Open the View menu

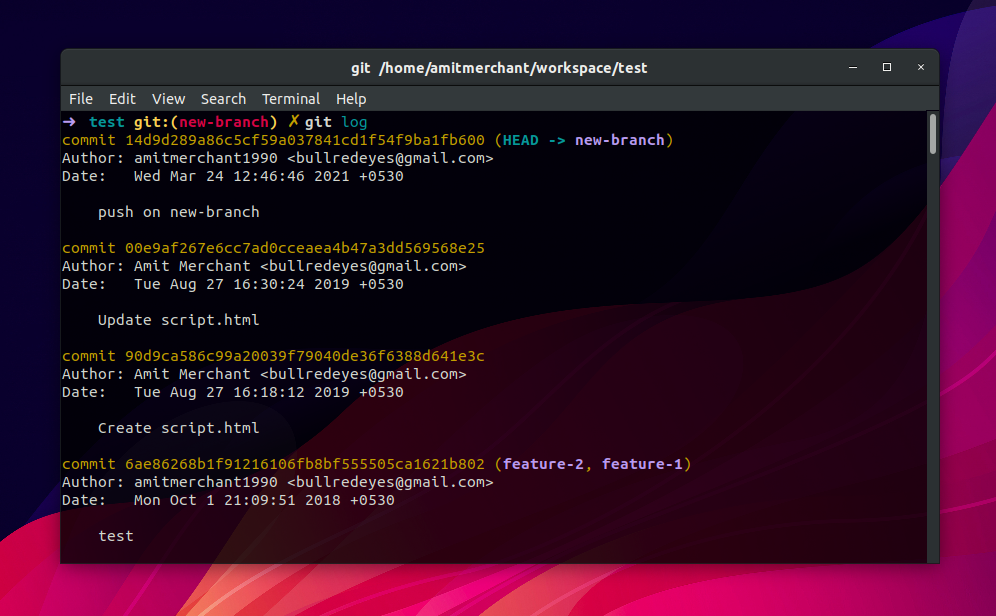pos(168,99)
